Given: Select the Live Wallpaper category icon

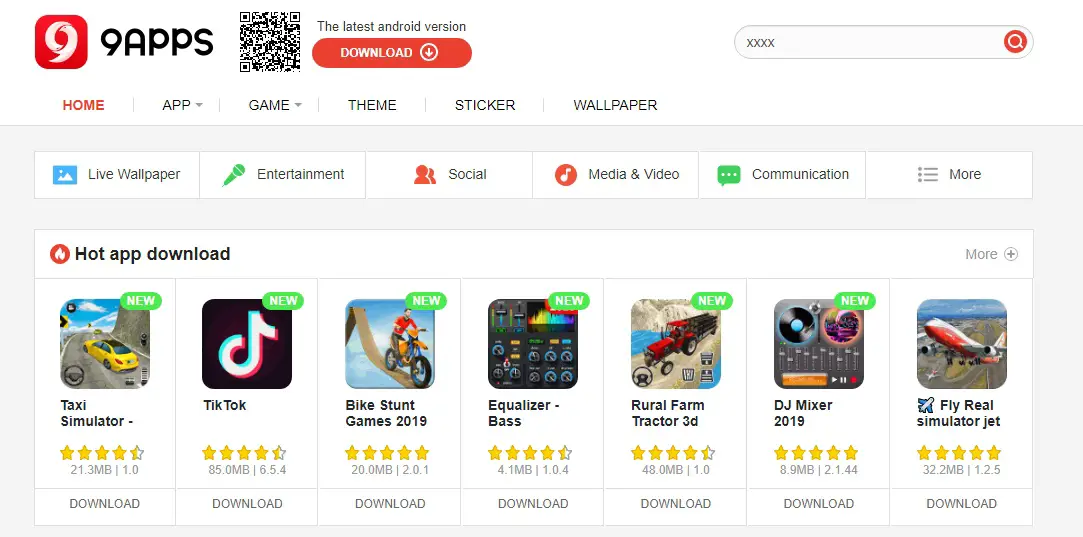Looking at the screenshot, I should (65, 174).
